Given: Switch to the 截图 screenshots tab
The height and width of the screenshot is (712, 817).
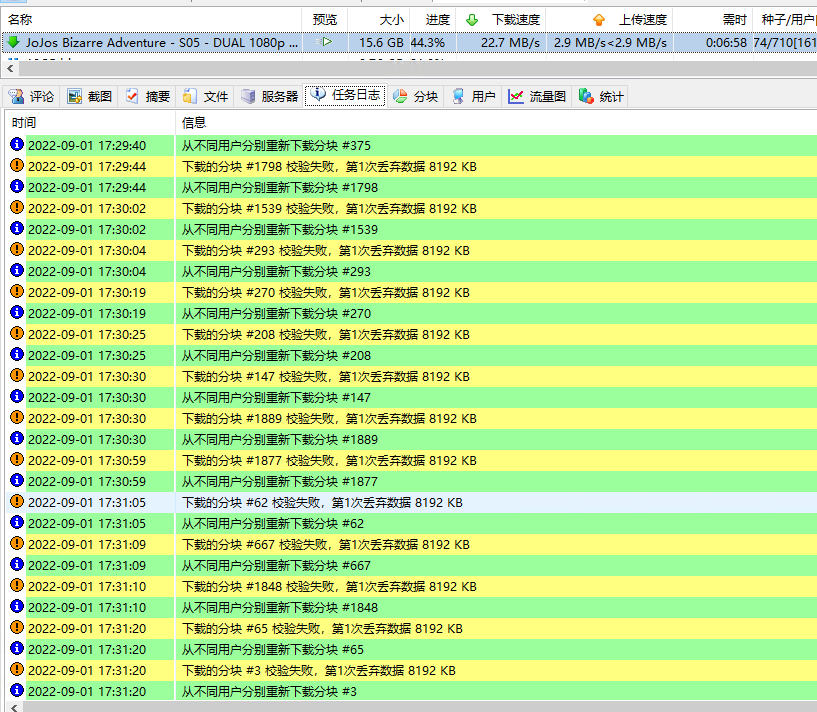Looking at the screenshot, I should [x=89, y=96].
